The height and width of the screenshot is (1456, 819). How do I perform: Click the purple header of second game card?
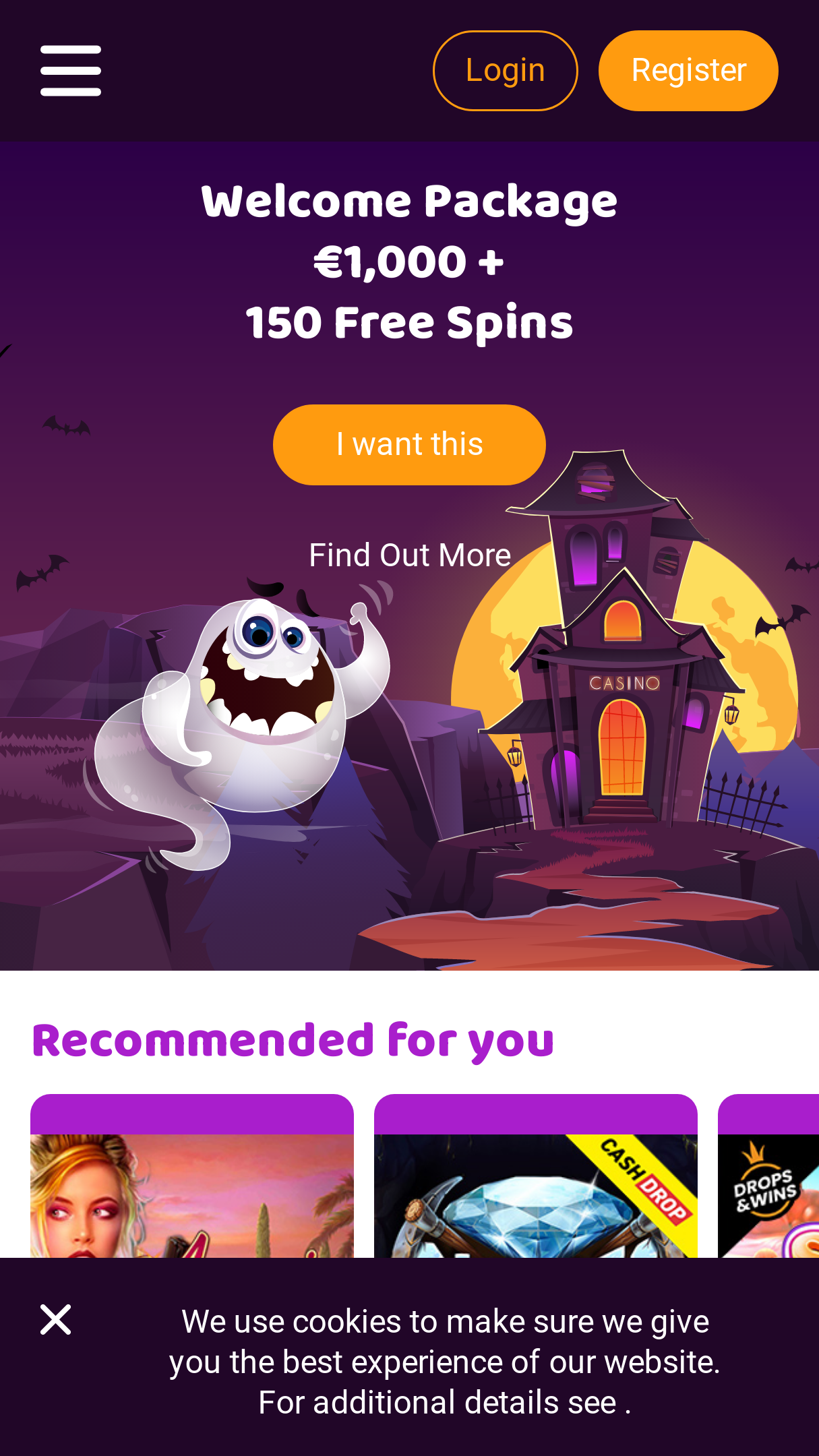tap(536, 1114)
